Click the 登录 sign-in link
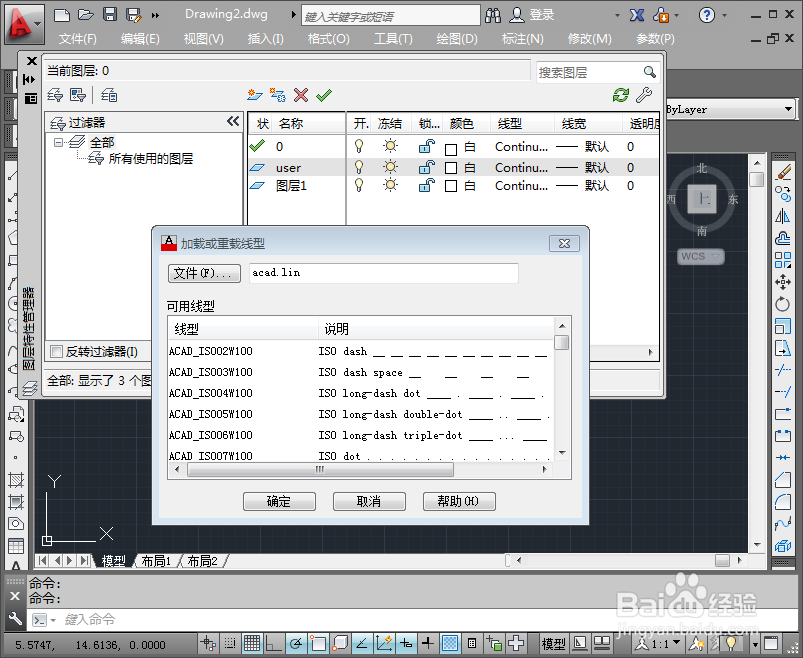 541,15
